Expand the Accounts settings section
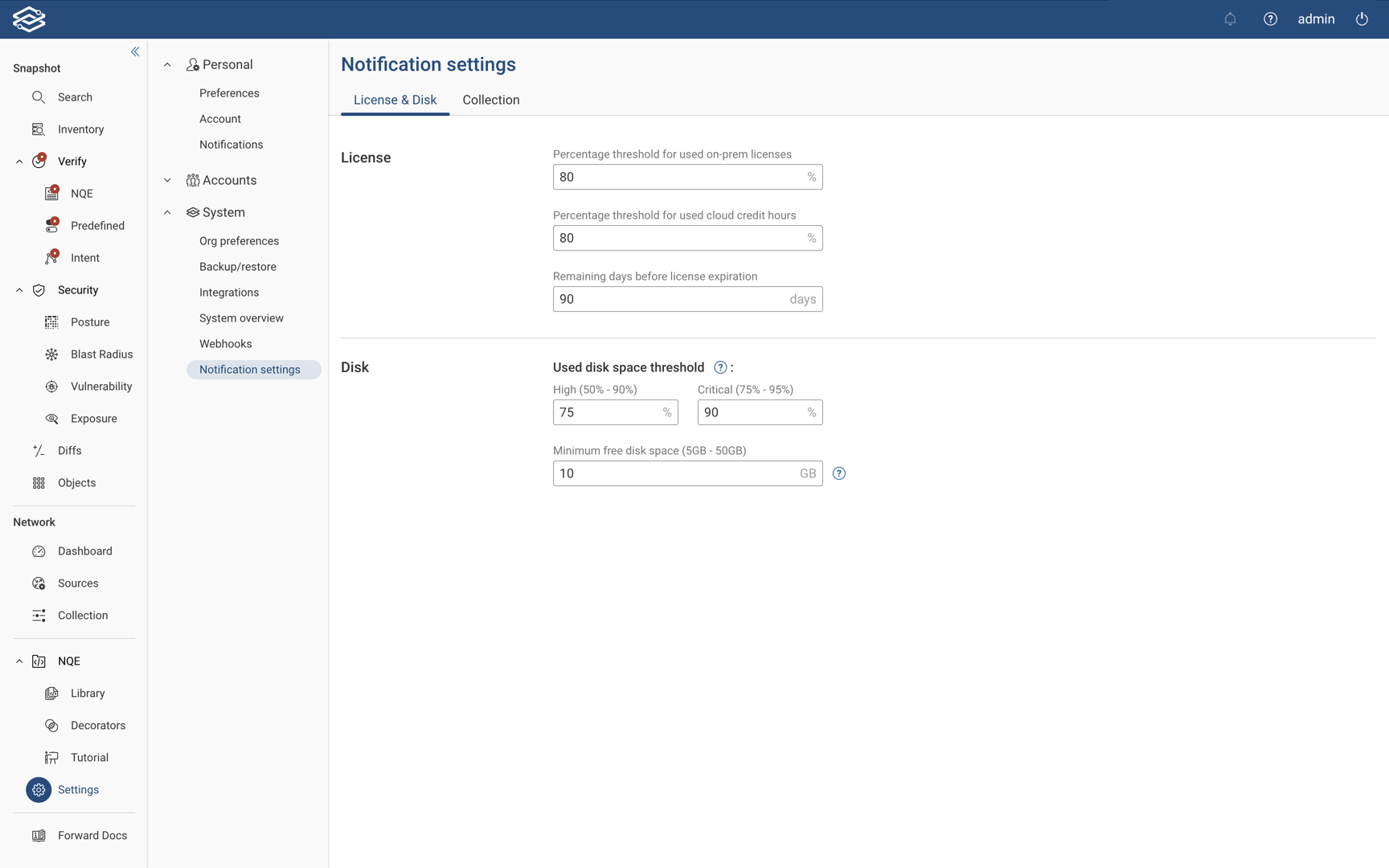 point(167,180)
